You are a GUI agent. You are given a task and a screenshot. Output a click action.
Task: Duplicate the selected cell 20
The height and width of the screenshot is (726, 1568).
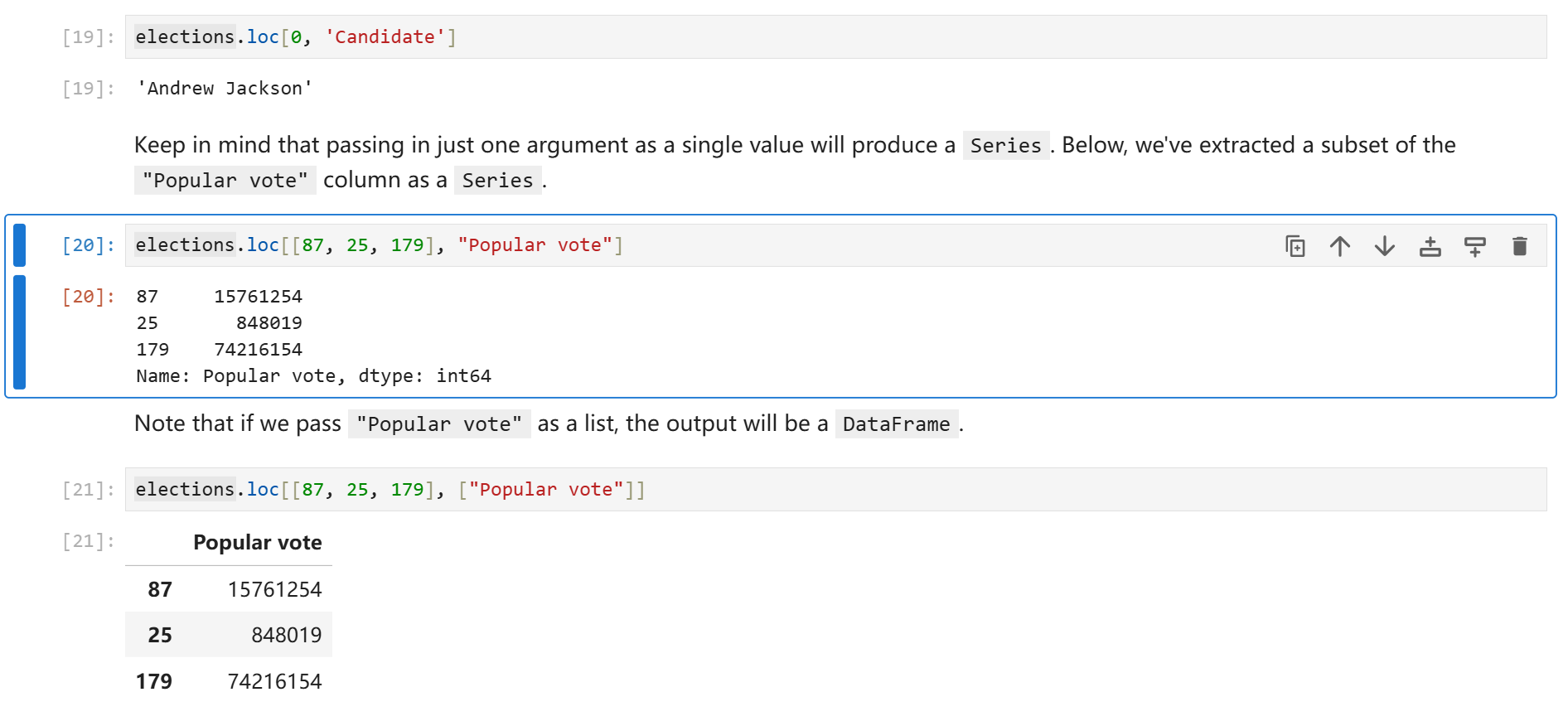point(1295,246)
